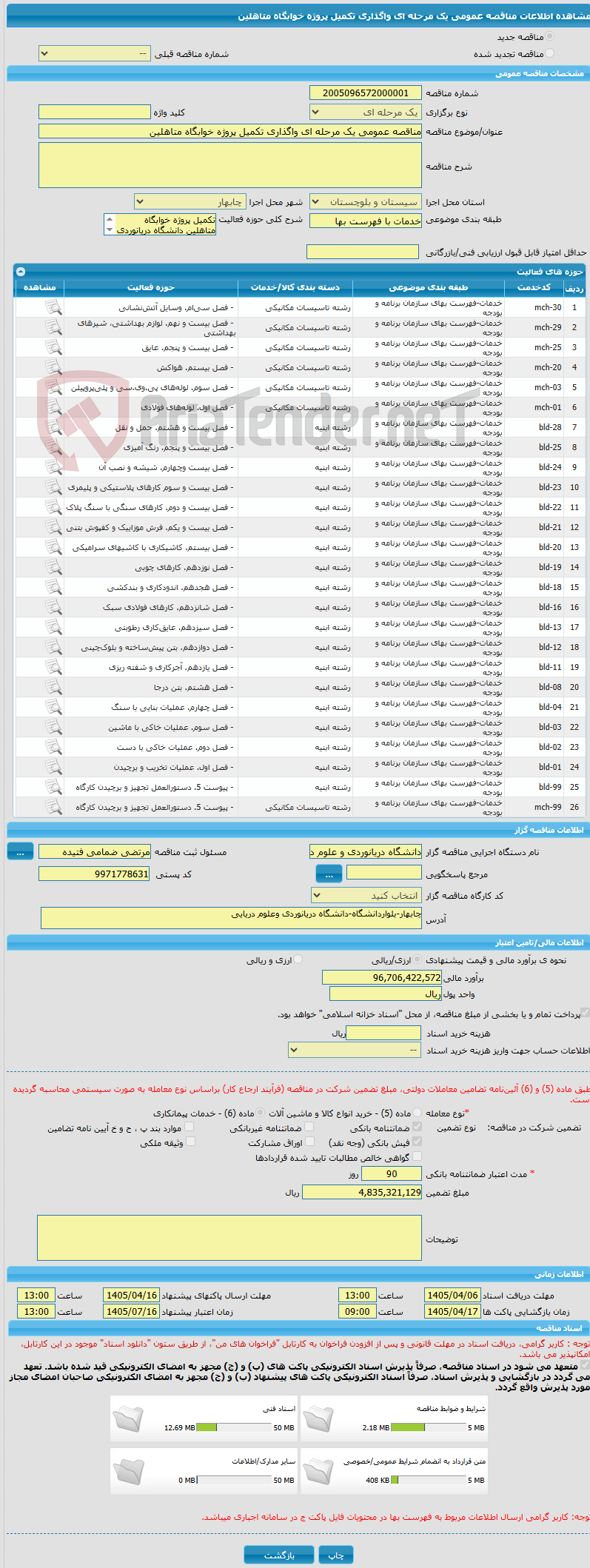Select the مناقصه تجدید شده radio button
The height and width of the screenshot is (1568, 590).
pos(549,53)
